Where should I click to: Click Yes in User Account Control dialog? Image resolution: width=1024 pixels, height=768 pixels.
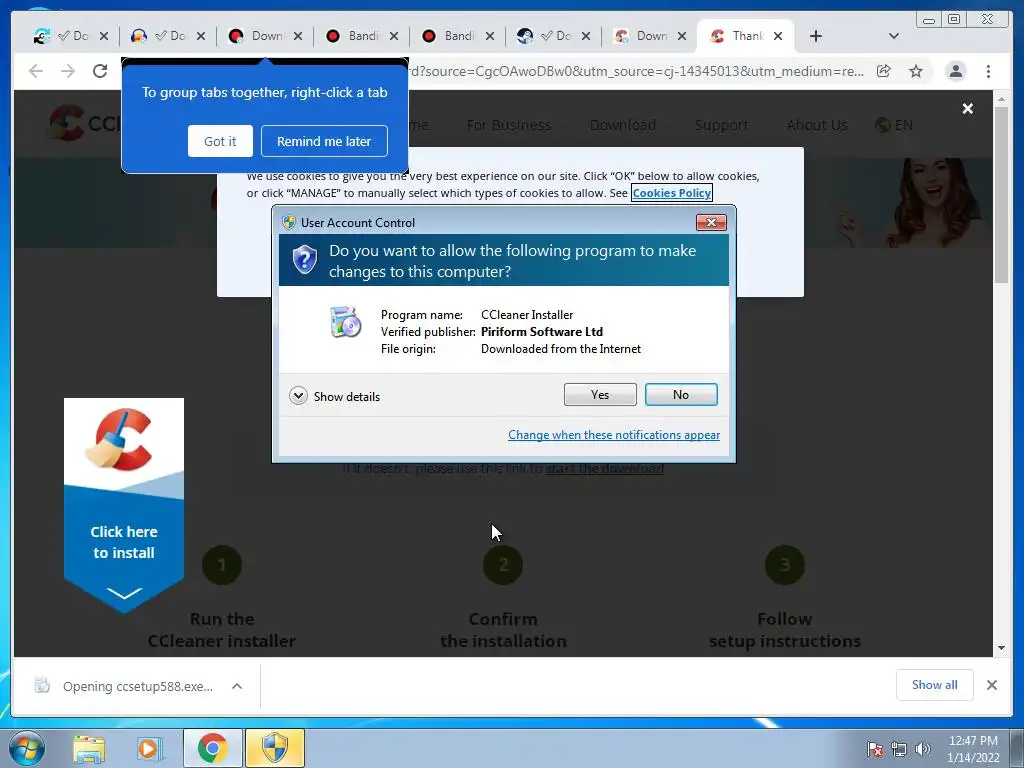tap(600, 394)
